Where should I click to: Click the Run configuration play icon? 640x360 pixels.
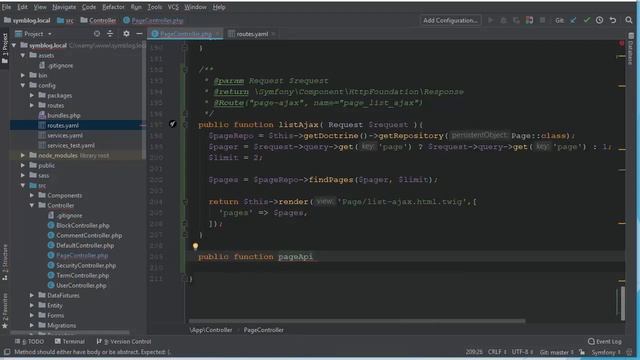491,20
